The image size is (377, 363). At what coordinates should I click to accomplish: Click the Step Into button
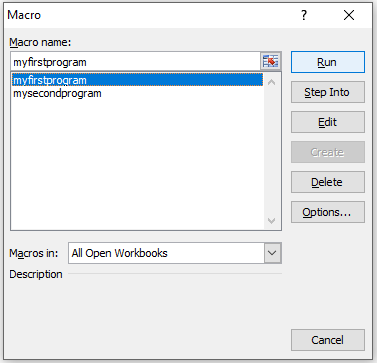[328, 92]
